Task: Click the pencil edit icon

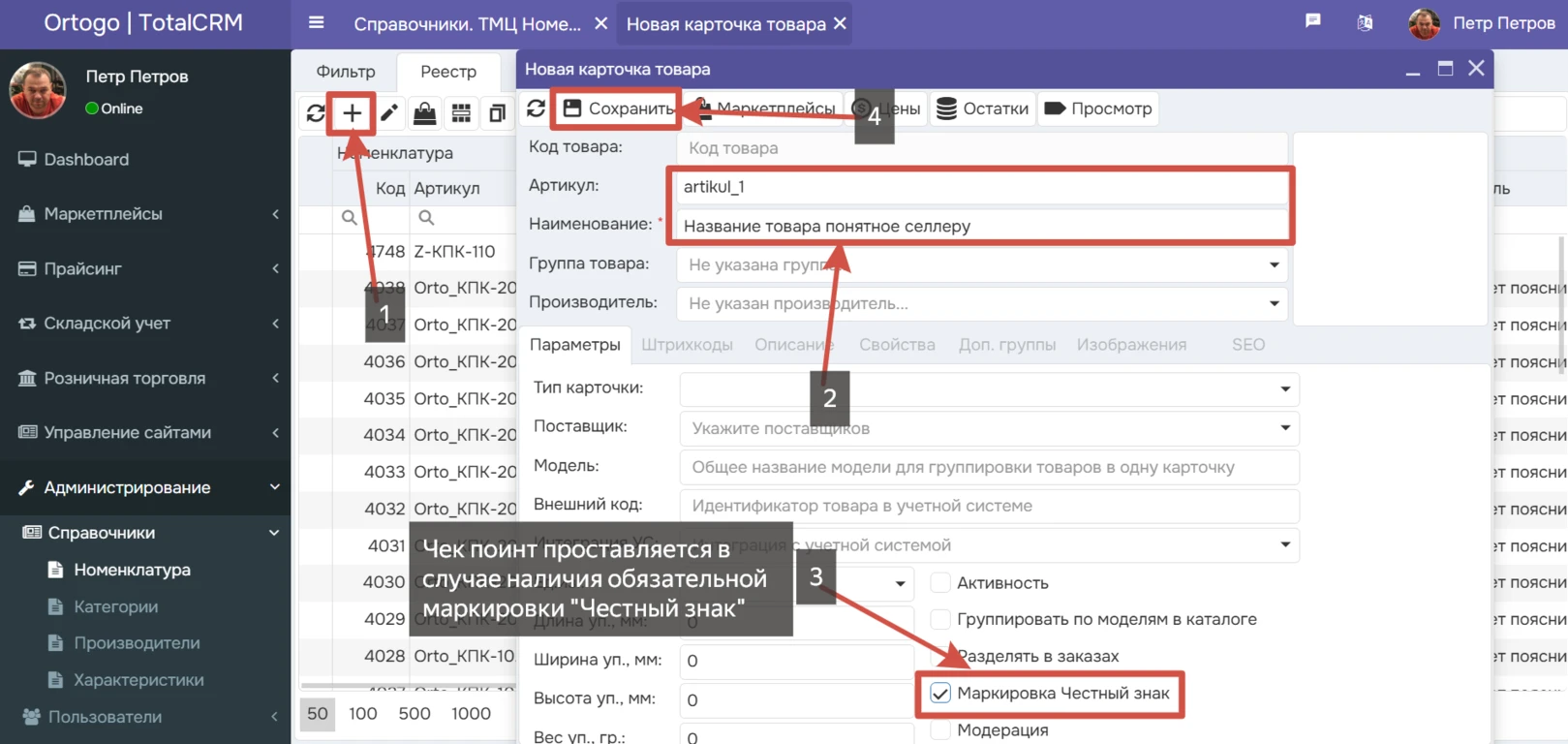Action: (x=389, y=113)
